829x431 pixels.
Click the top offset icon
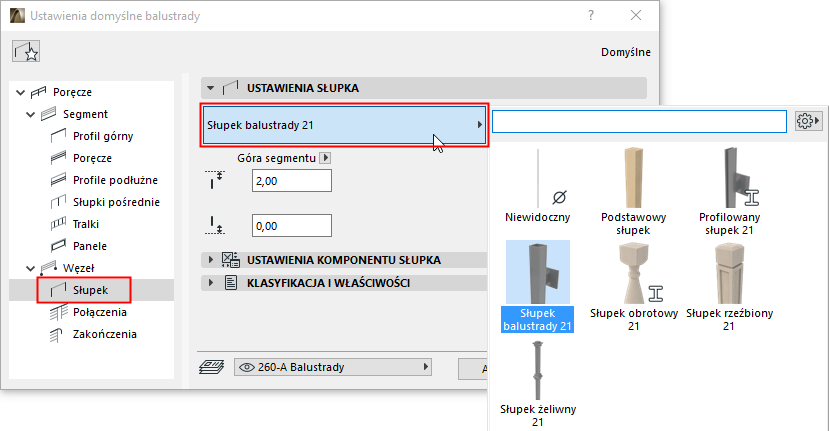pyautogui.click(x=215, y=180)
